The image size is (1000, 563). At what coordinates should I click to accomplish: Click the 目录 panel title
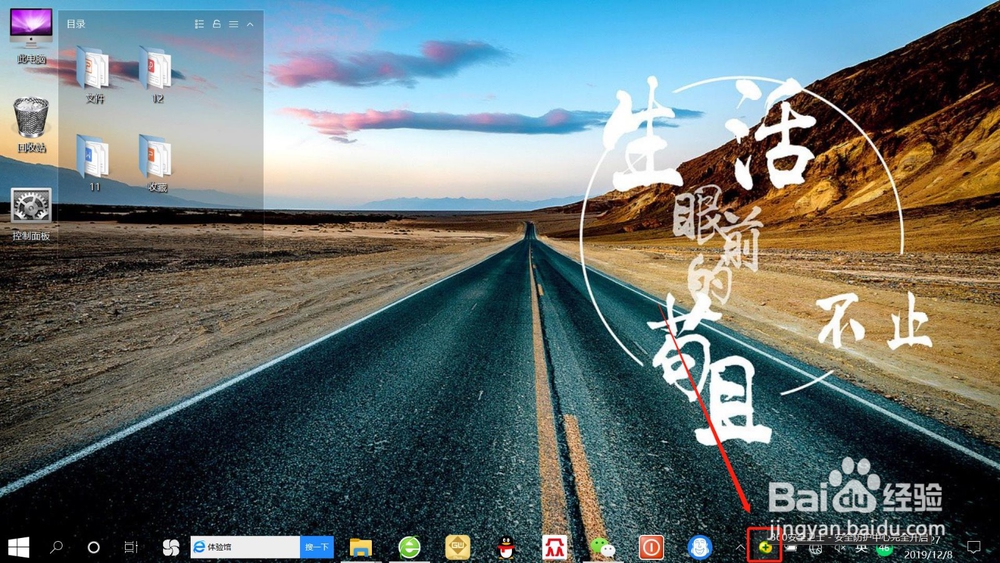pyautogui.click(x=76, y=24)
